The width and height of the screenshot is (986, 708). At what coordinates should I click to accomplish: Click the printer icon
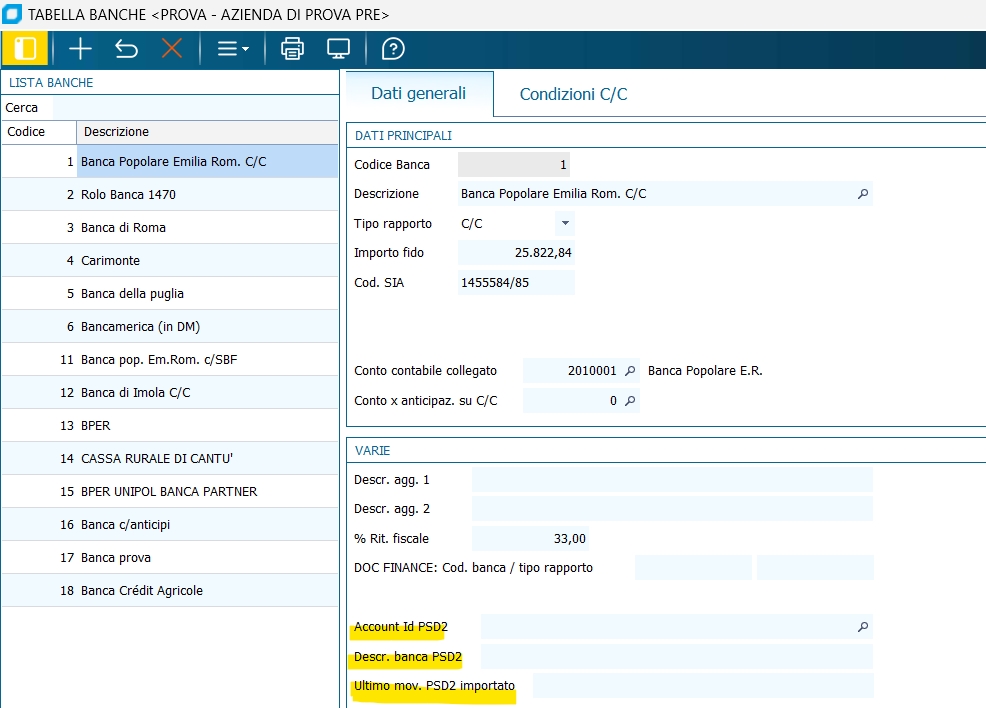coord(292,48)
